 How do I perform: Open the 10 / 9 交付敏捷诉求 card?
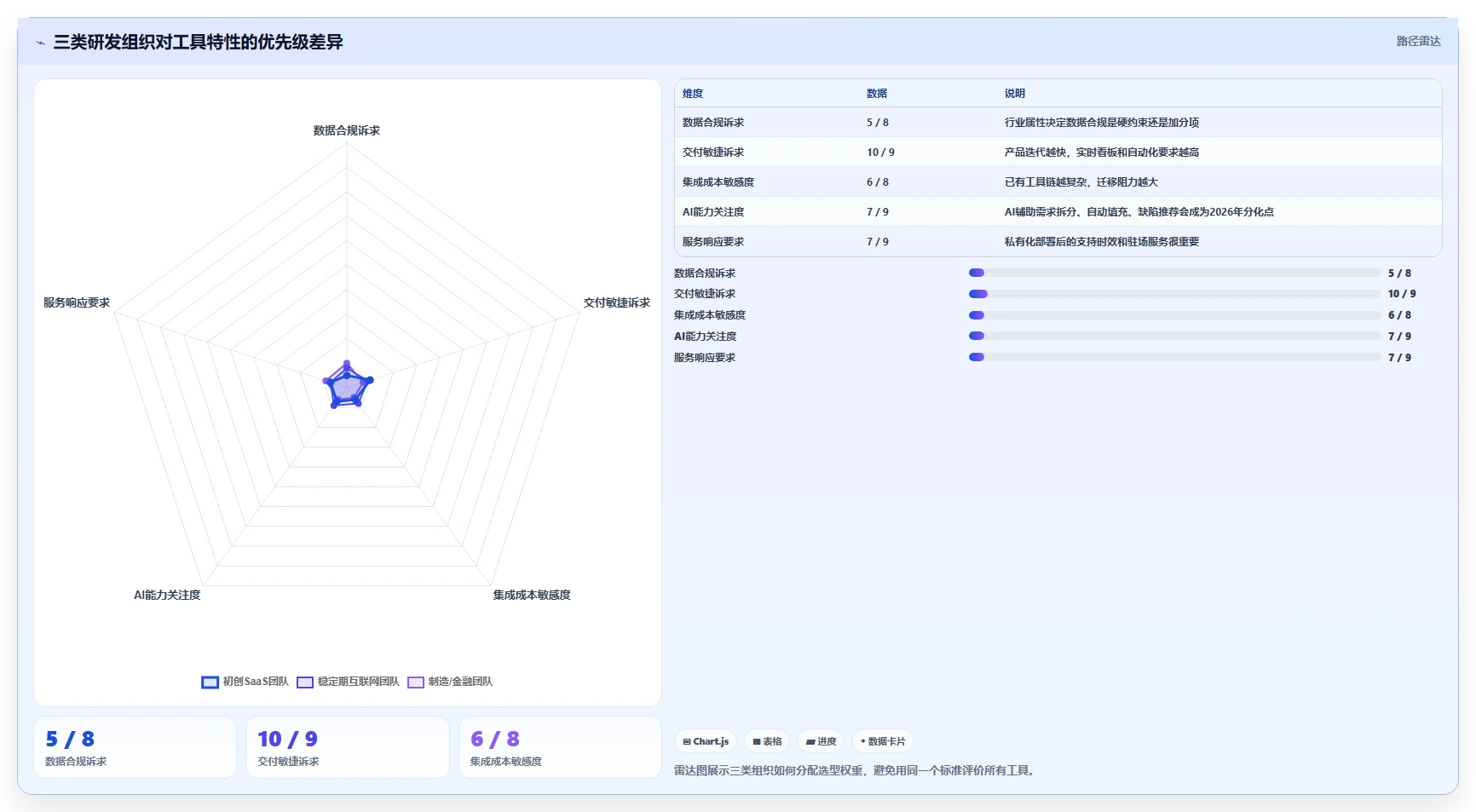[x=348, y=747]
